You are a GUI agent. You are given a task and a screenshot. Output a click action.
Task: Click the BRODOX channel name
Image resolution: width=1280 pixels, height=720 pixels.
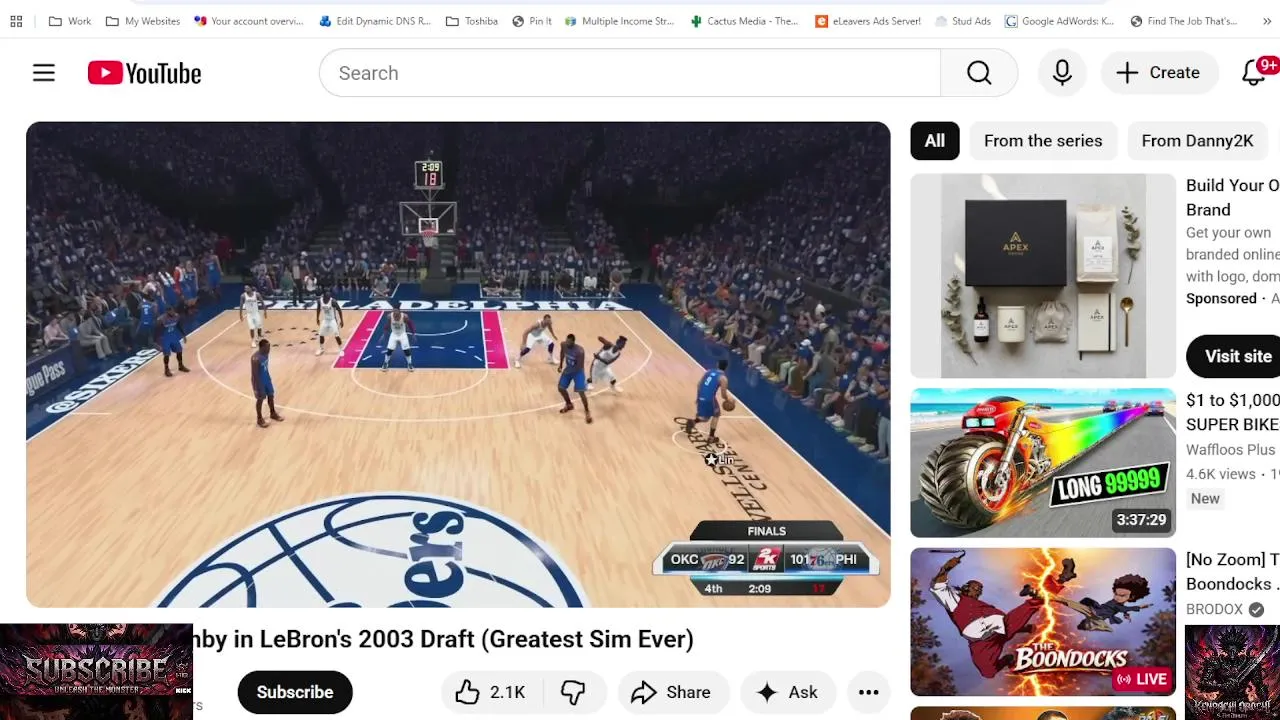1214,609
